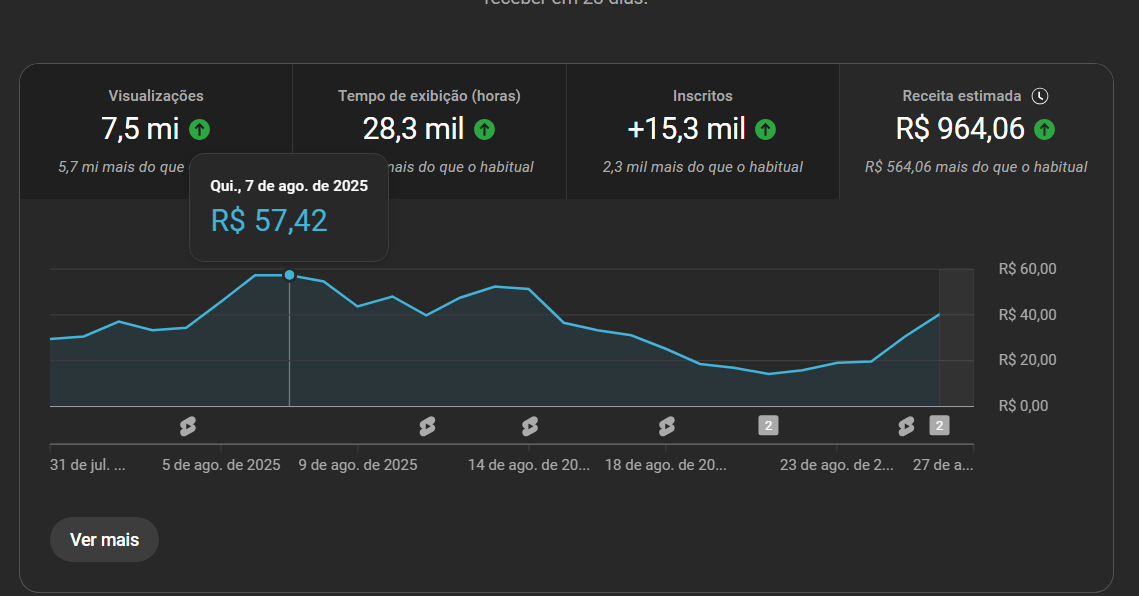The width and height of the screenshot is (1139, 596).
Task: Click the R$ 60,00 axis label
Action: [x=1028, y=269]
